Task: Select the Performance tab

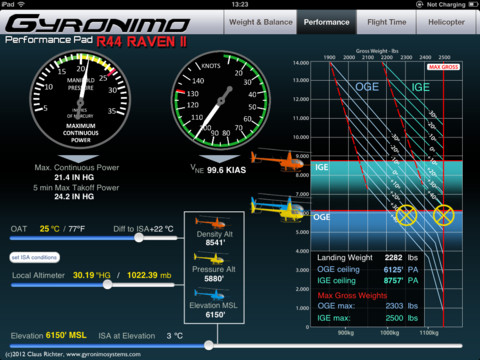Action: click(x=327, y=22)
